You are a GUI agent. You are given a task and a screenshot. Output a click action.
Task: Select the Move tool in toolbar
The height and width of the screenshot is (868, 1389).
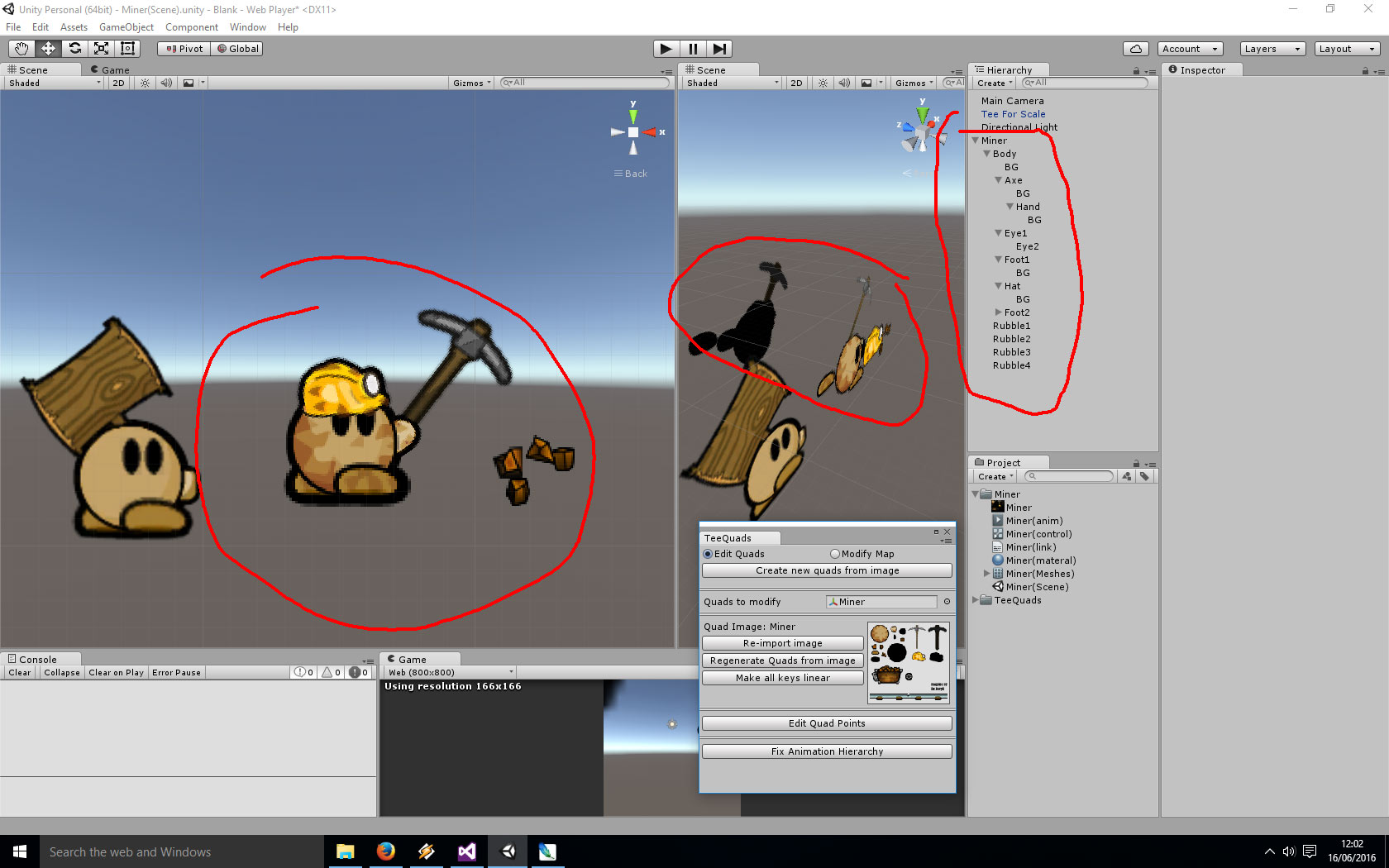tap(48, 49)
